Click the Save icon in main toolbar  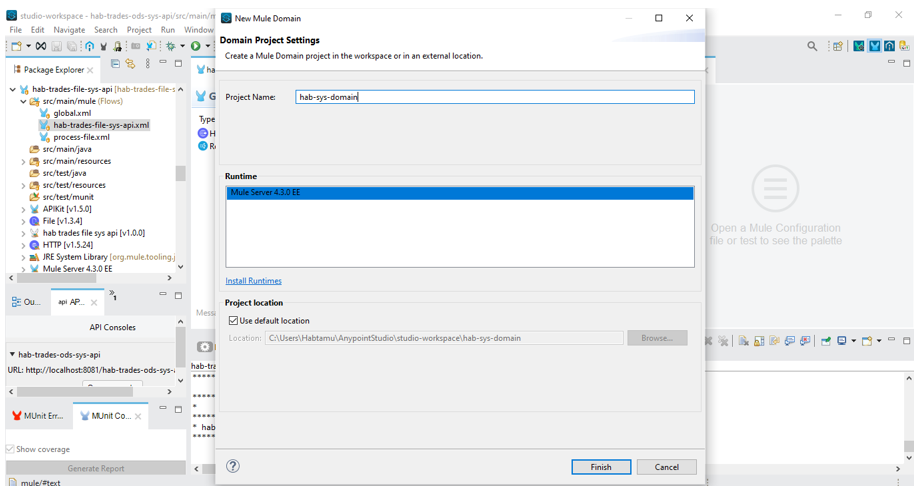point(56,46)
